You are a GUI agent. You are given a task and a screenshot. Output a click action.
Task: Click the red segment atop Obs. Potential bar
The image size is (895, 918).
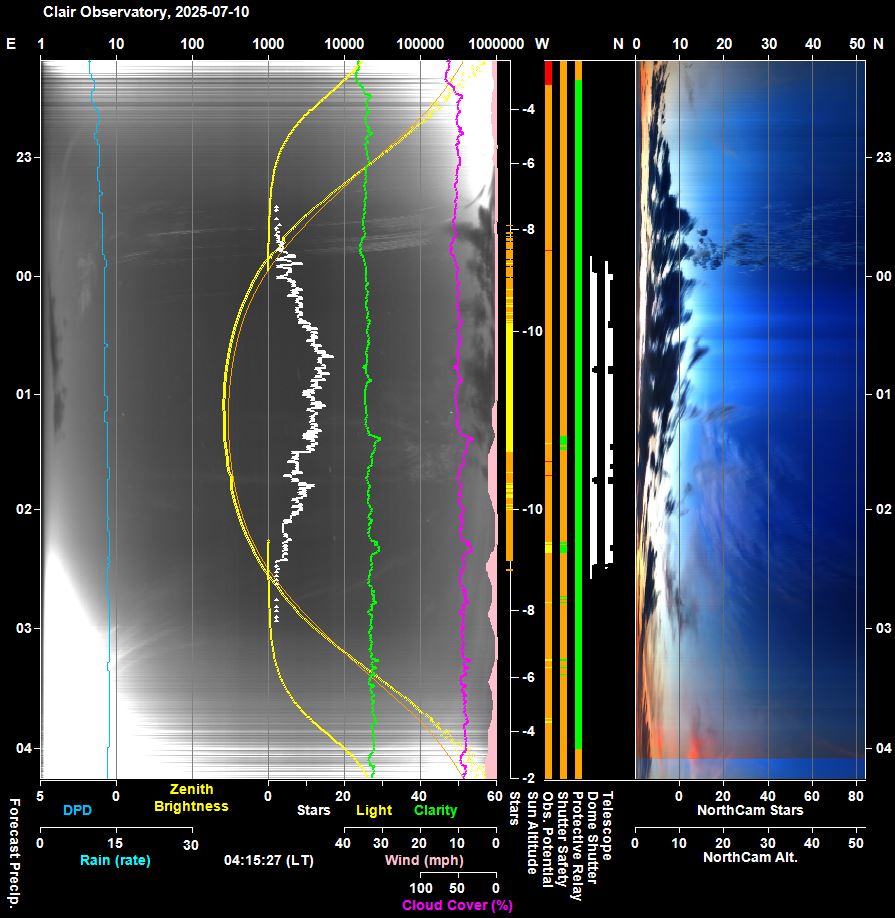point(548,73)
